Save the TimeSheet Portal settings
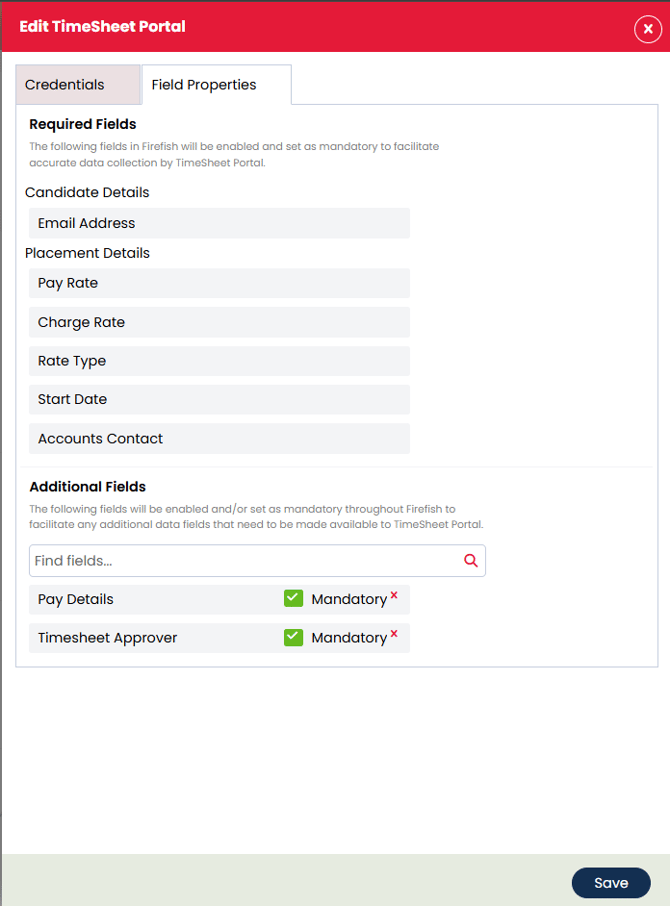The height and width of the screenshot is (906, 670). pyautogui.click(x=610, y=882)
